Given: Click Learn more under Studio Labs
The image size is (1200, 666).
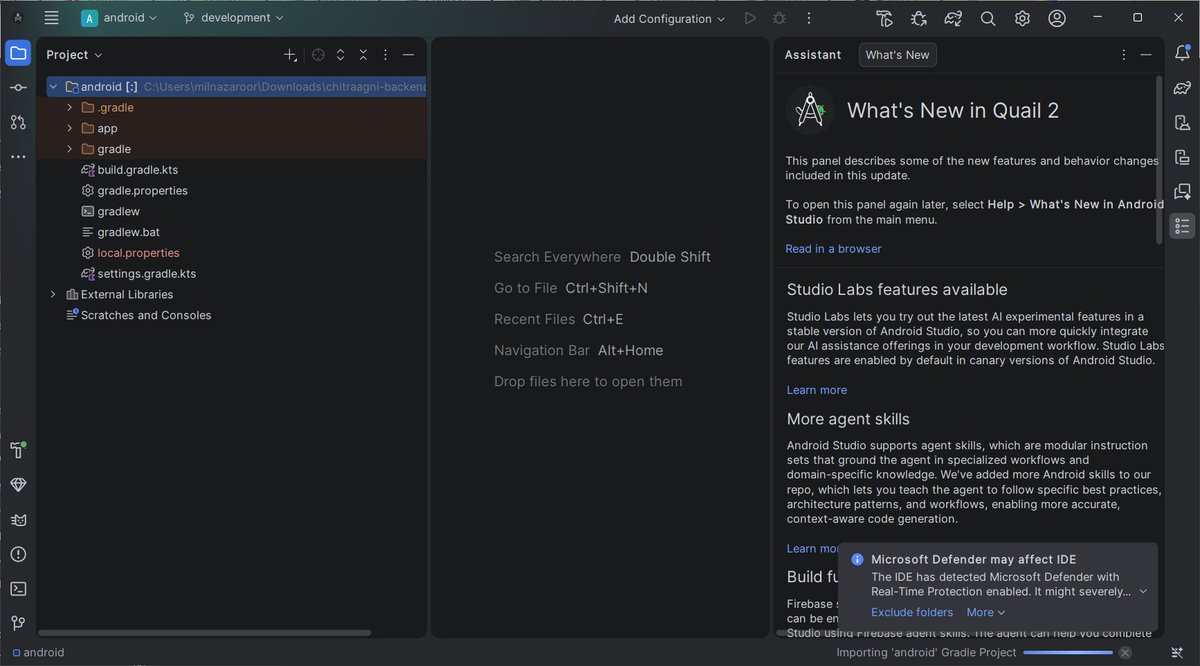Looking at the screenshot, I should pyautogui.click(x=816, y=390).
